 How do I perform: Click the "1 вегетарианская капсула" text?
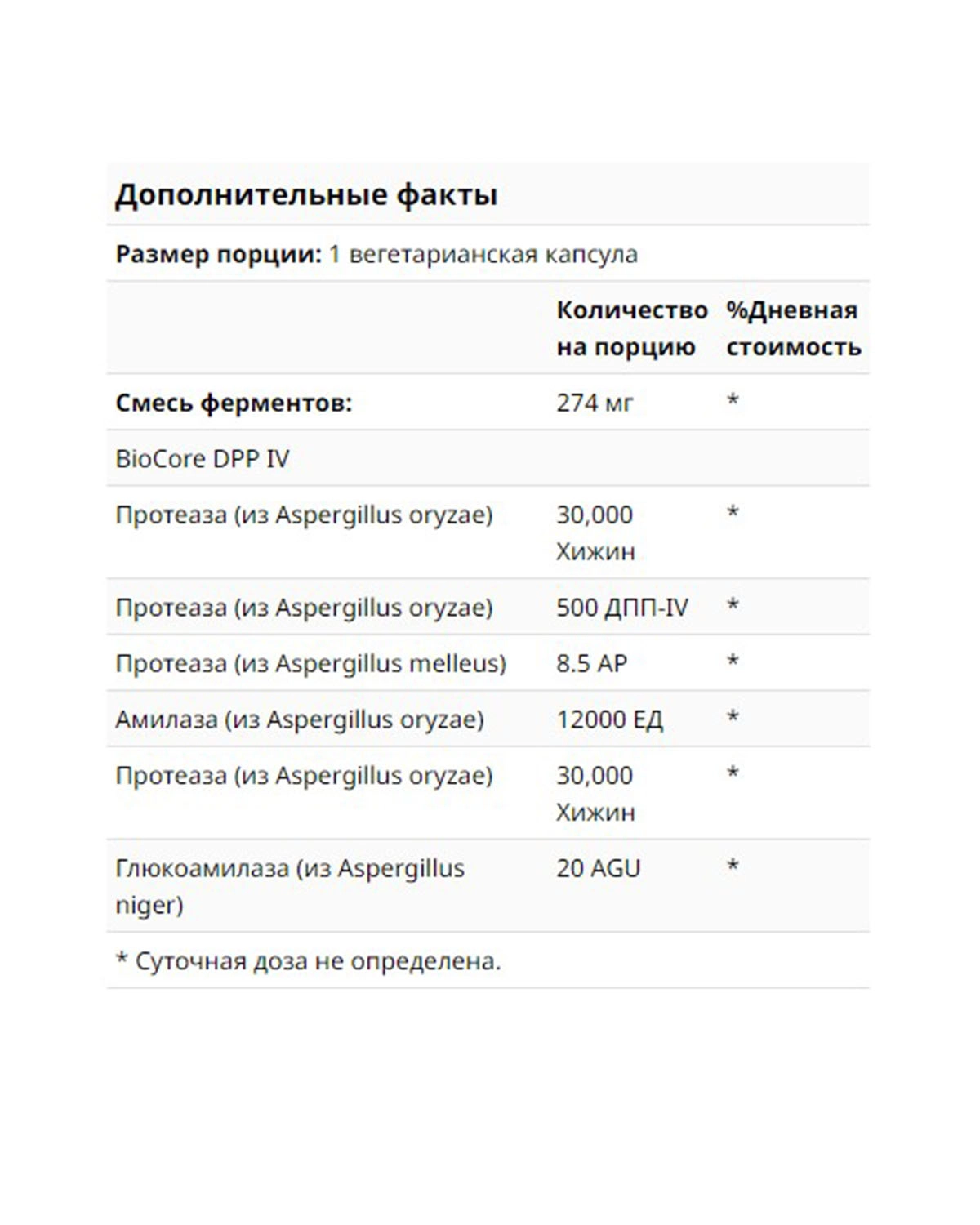pos(483,254)
